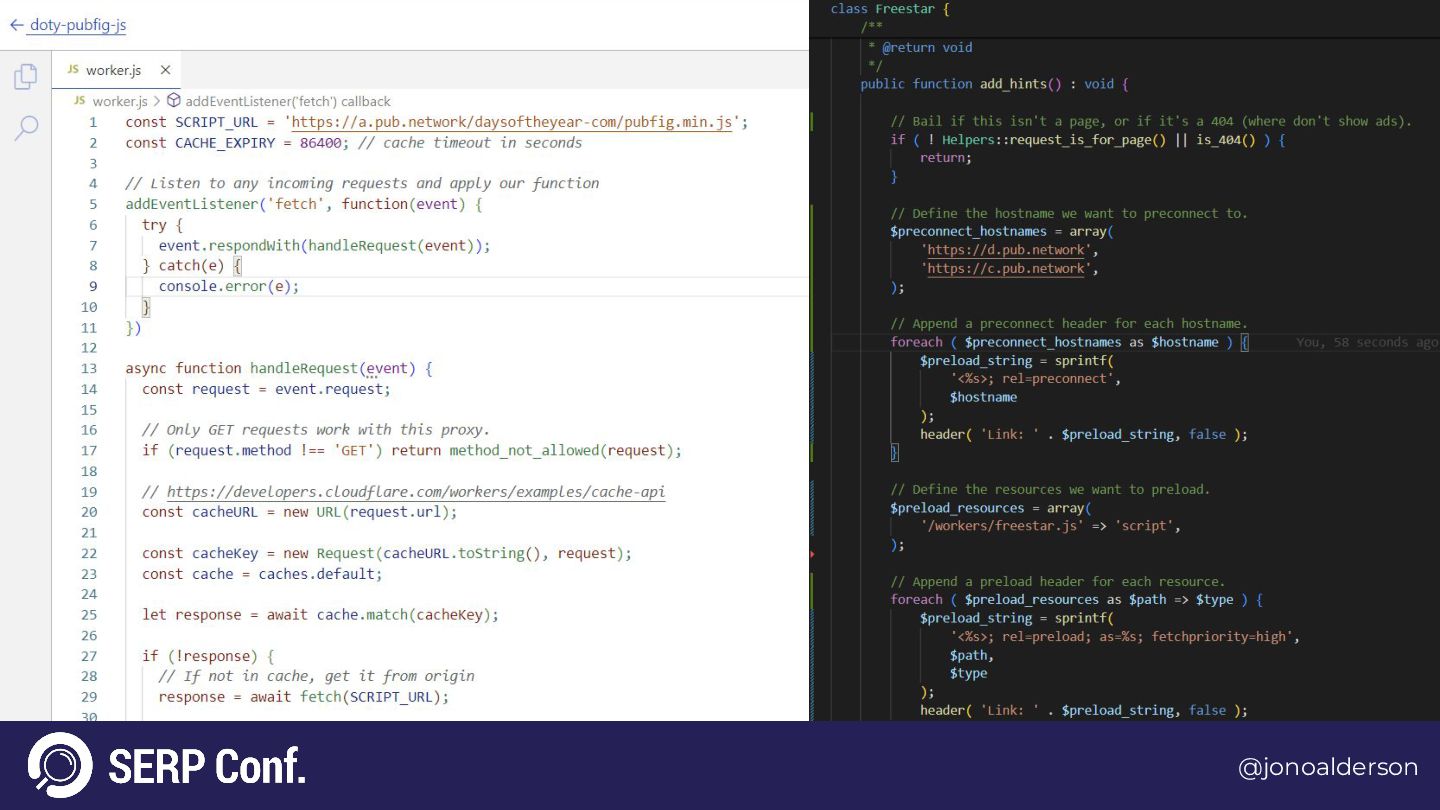Follow the a.pub.network pubfig.min.js URL
This screenshot has height=810, width=1440.
(x=514, y=122)
